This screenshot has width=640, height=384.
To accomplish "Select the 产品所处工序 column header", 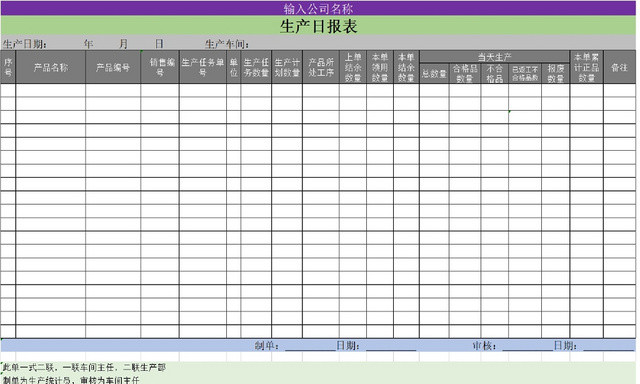I will point(321,67).
